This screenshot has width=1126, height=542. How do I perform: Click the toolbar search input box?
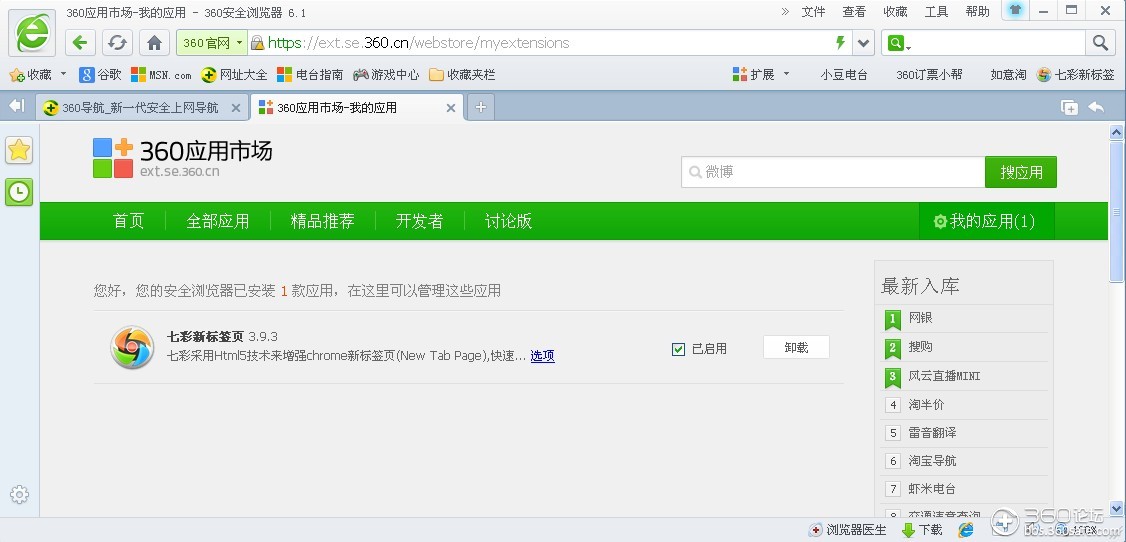pos(998,43)
